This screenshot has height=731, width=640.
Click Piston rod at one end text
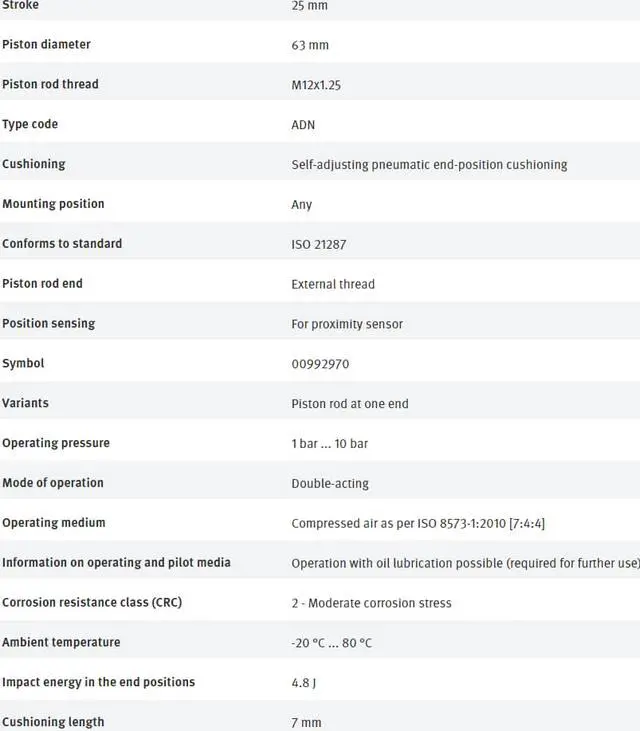tap(350, 403)
